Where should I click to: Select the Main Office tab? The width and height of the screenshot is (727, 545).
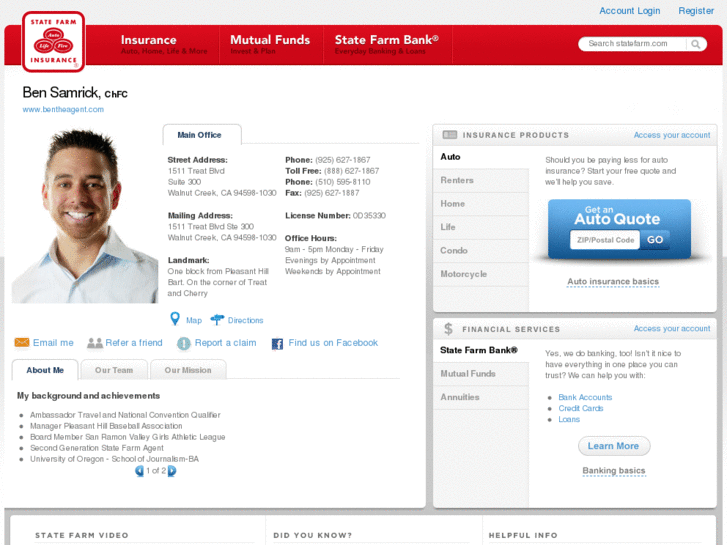pyautogui.click(x=202, y=135)
